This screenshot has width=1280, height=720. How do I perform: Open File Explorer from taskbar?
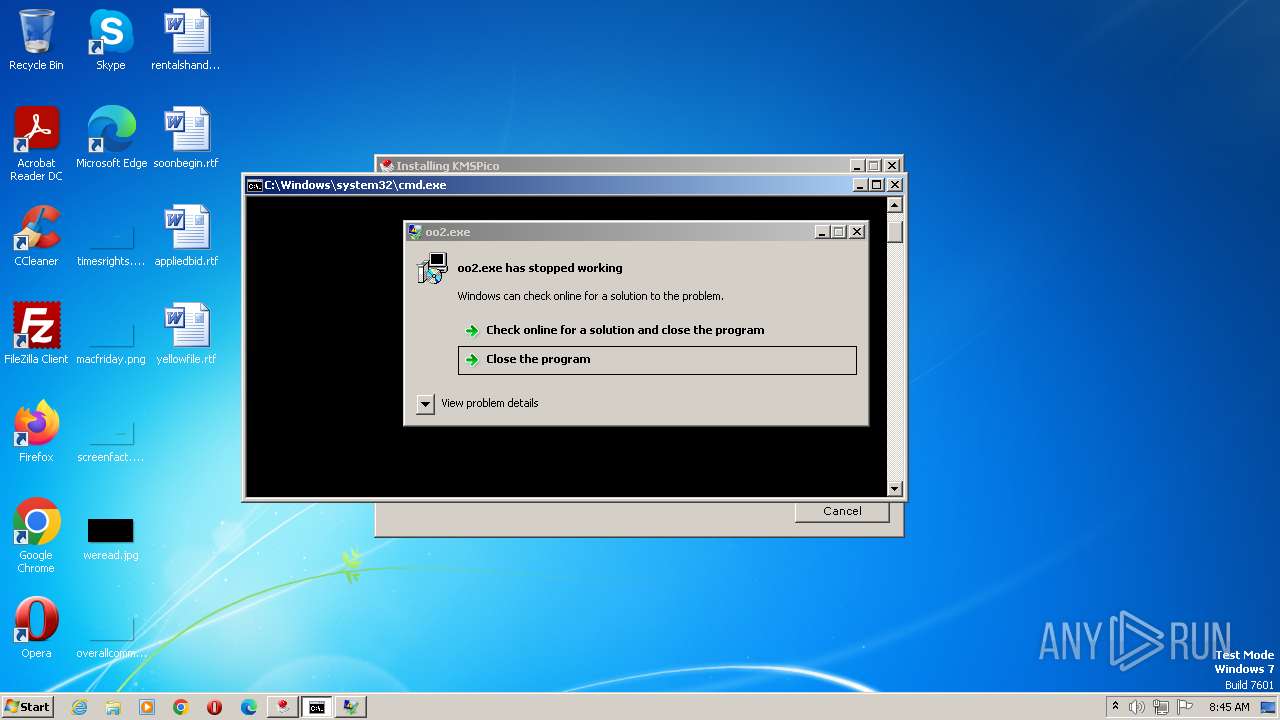pos(113,707)
